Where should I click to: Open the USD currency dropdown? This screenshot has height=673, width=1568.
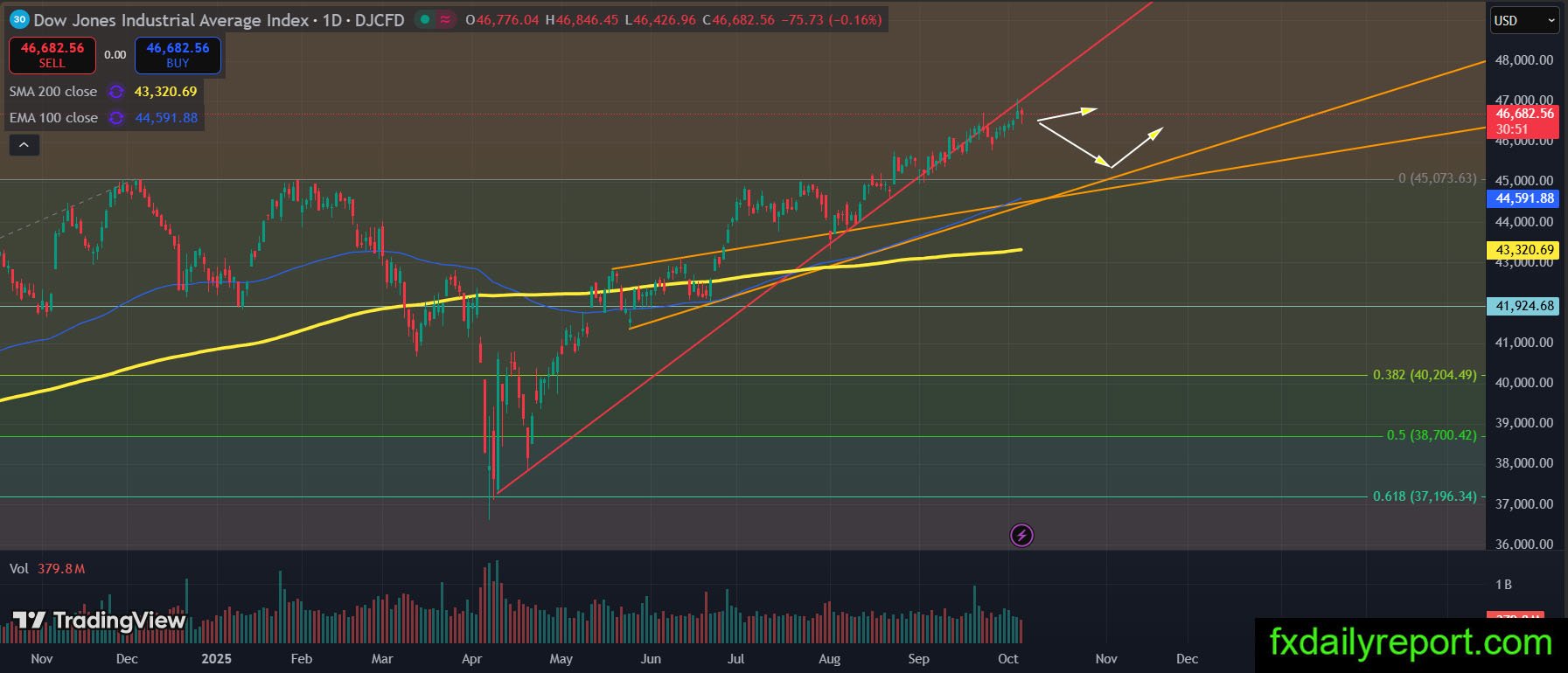point(1524,20)
